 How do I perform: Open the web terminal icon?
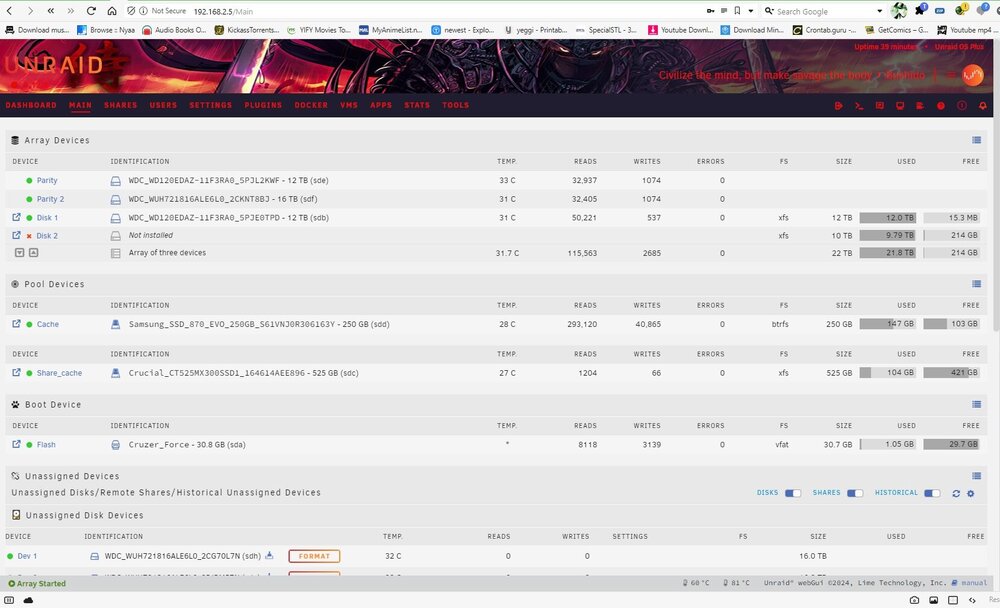point(859,106)
